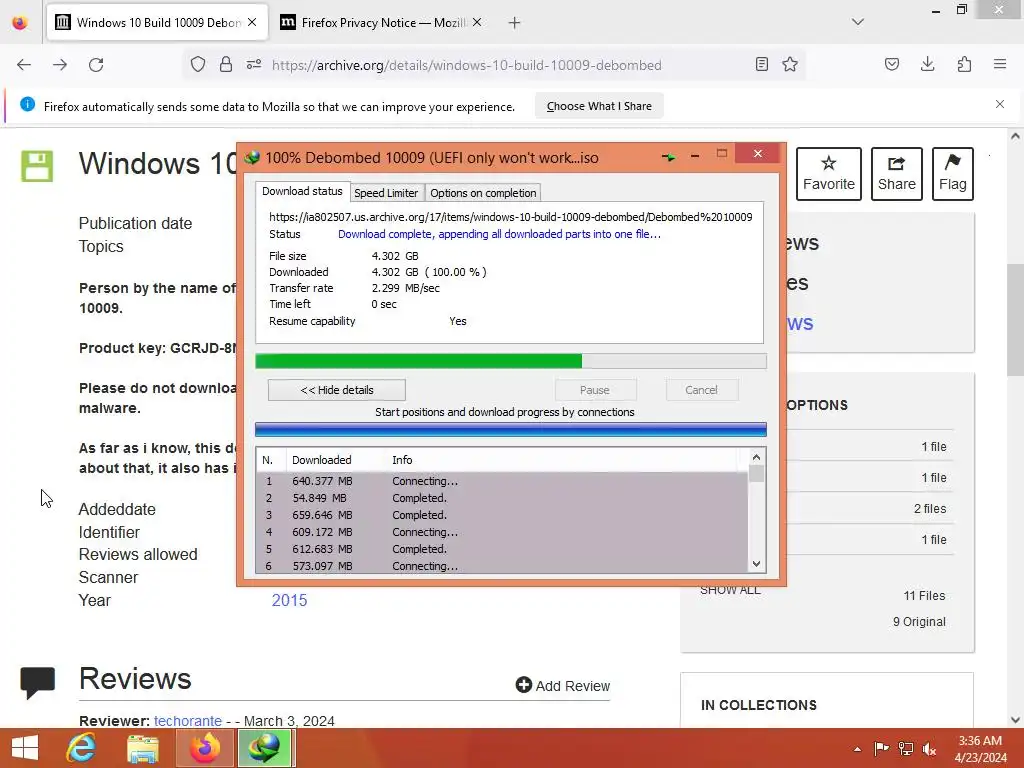
Task: Click Flag button on archive page
Action: pyautogui.click(x=953, y=174)
